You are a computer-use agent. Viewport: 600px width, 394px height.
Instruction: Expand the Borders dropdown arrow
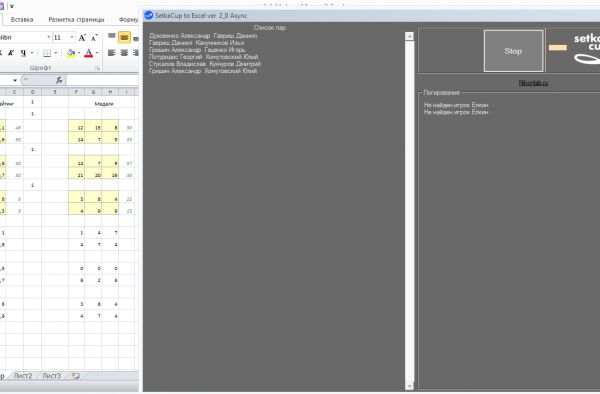[56, 53]
